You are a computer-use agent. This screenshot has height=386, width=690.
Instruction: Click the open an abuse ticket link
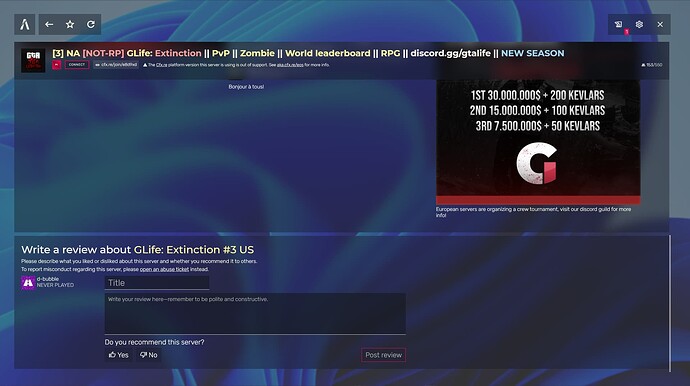[x=164, y=269]
